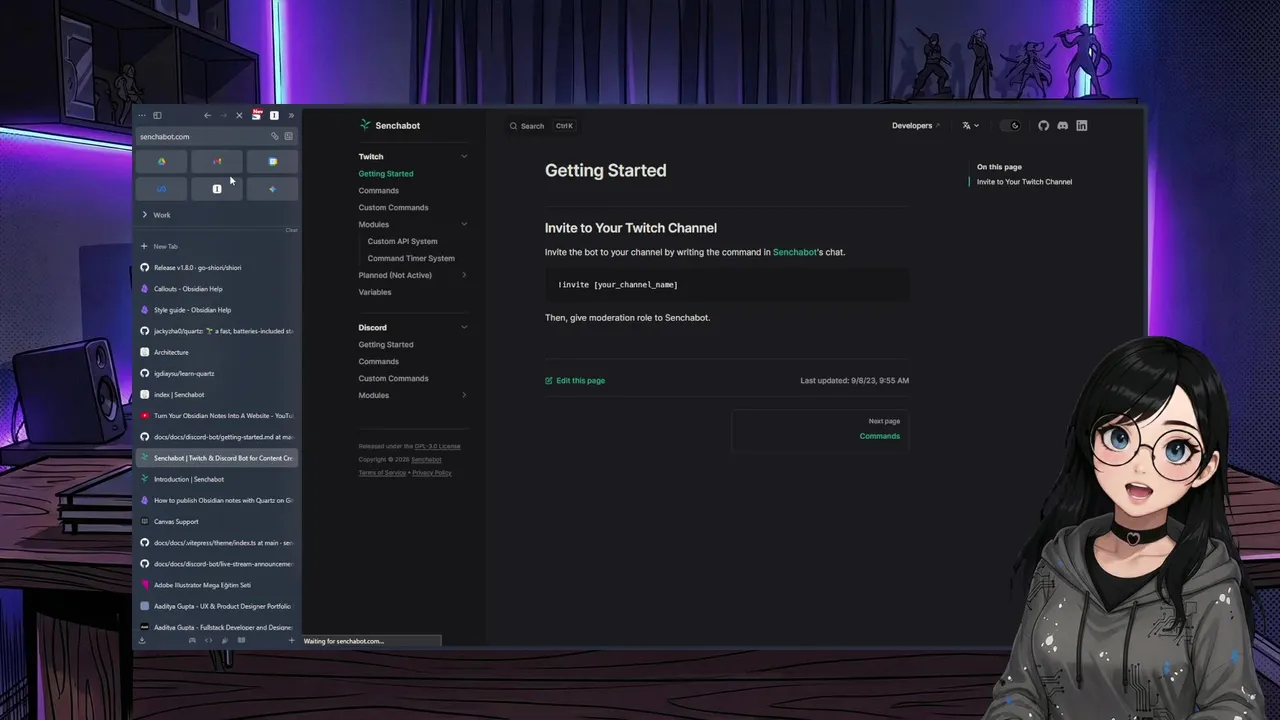Switch to Canvas Support tab

point(217,521)
